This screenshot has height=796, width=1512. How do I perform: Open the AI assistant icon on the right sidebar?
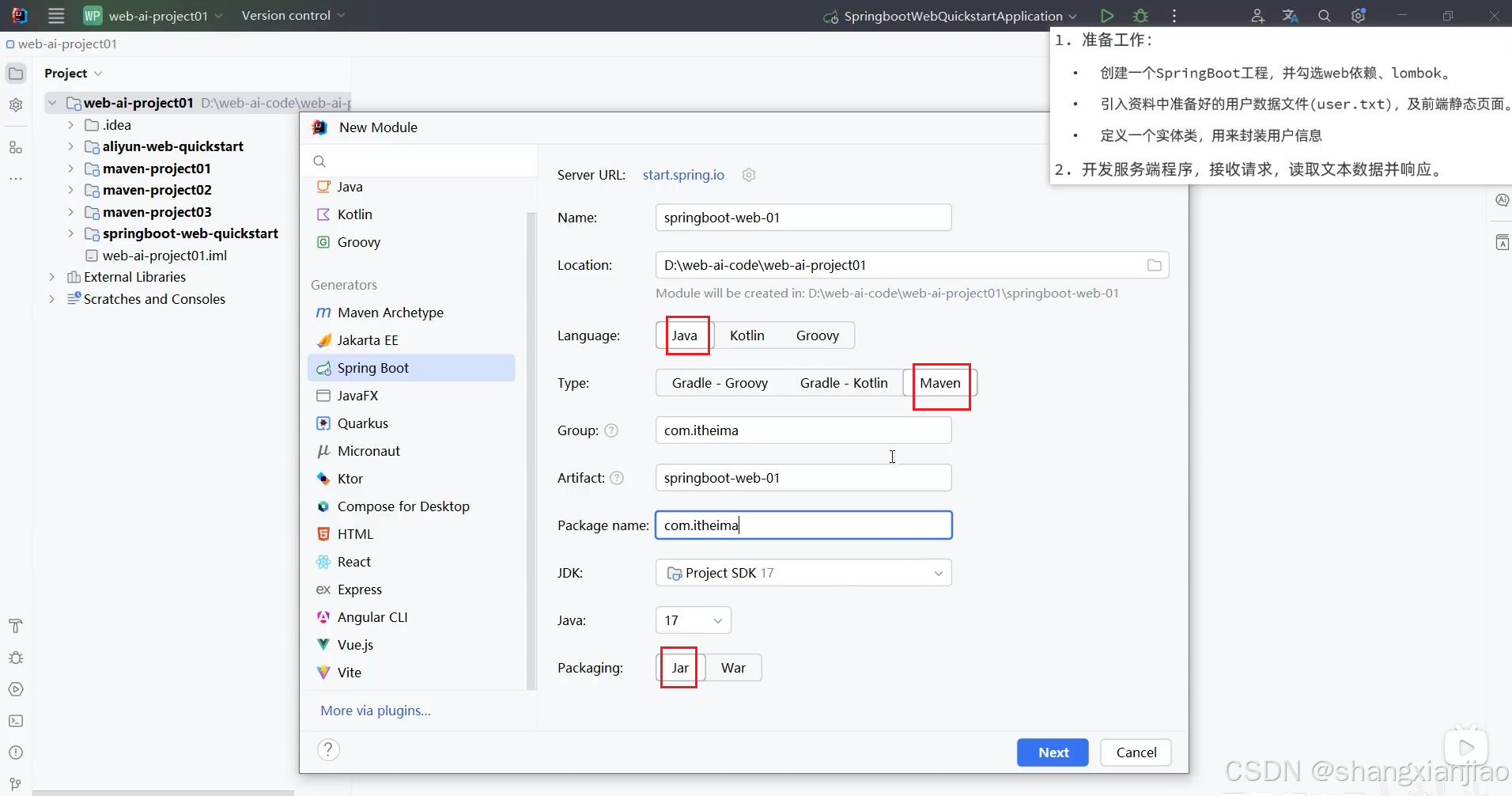(1503, 200)
